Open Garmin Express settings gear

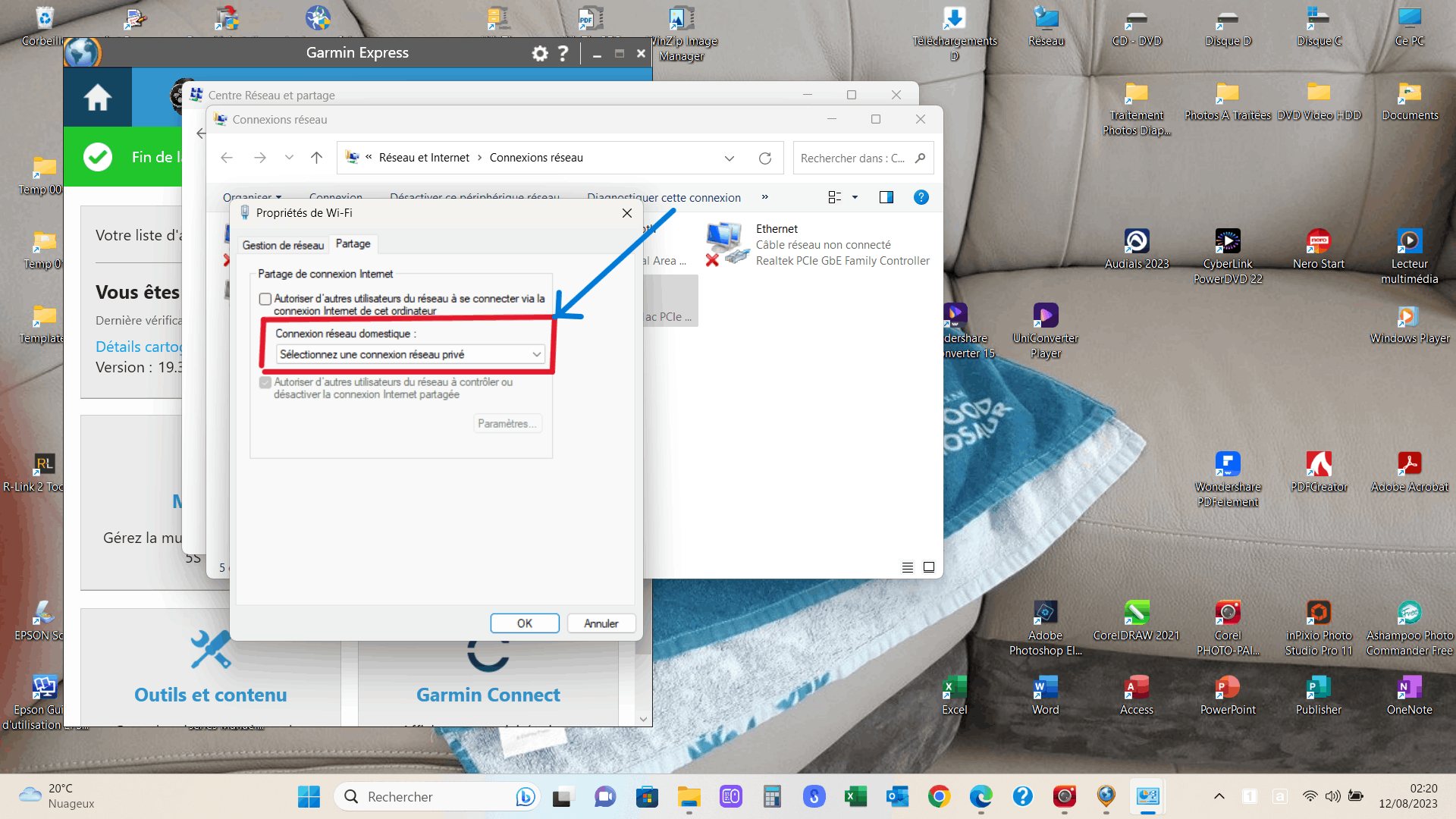click(539, 53)
